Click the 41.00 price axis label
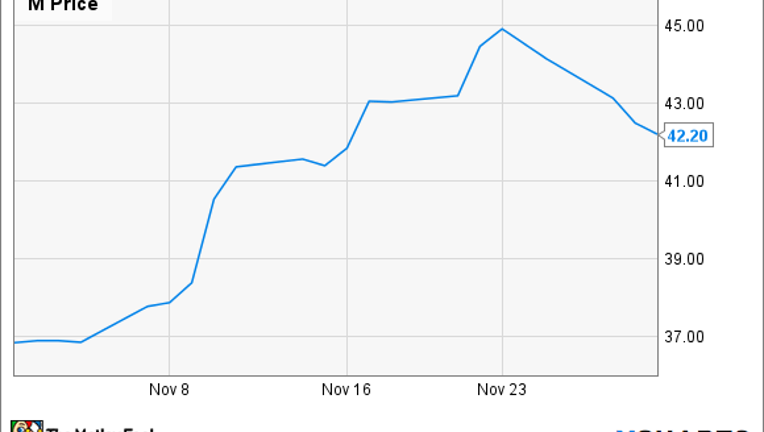Screen dimensions: 764x432 tap(684, 181)
